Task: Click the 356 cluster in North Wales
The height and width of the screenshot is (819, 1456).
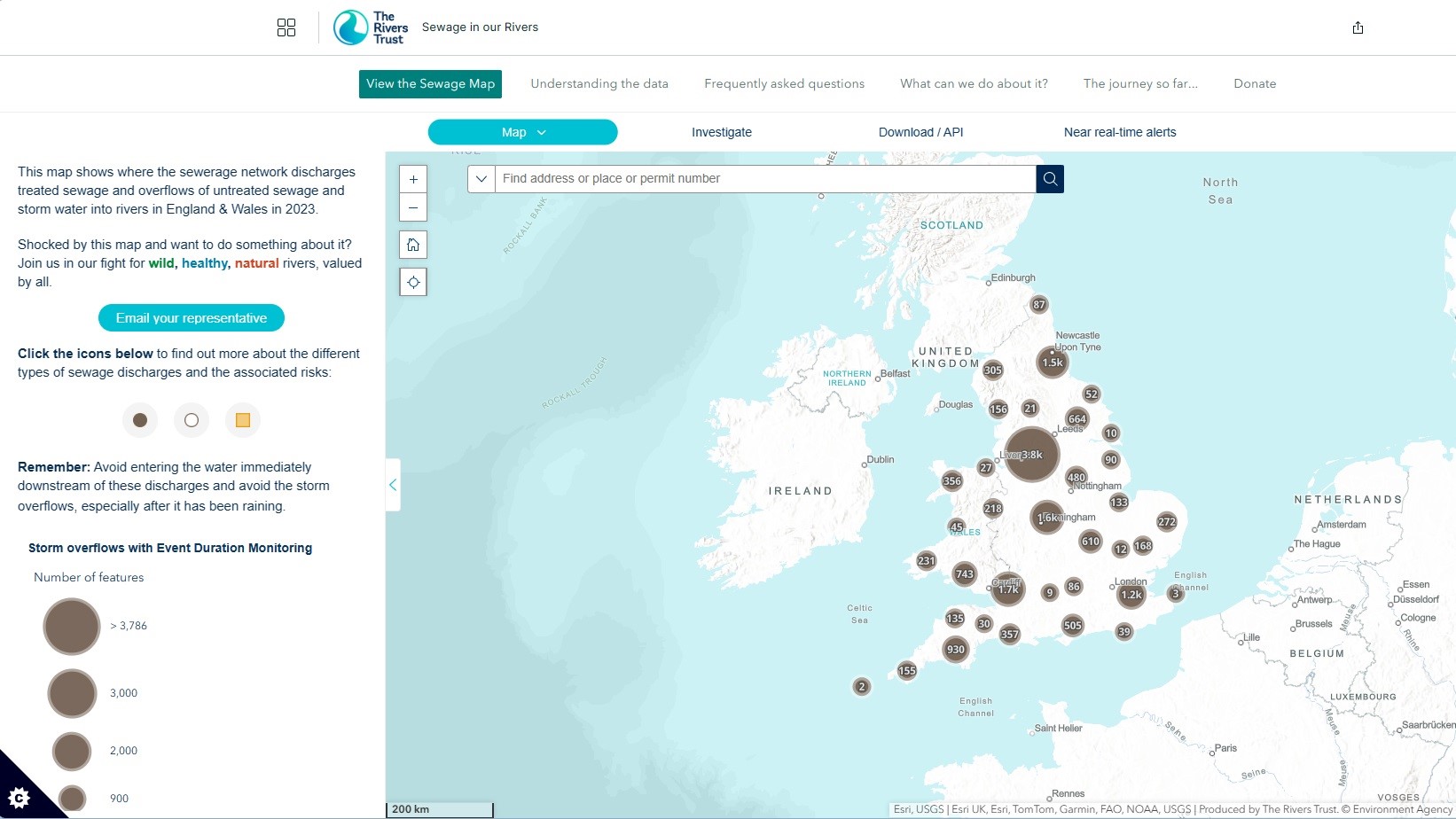Action: tap(952, 481)
